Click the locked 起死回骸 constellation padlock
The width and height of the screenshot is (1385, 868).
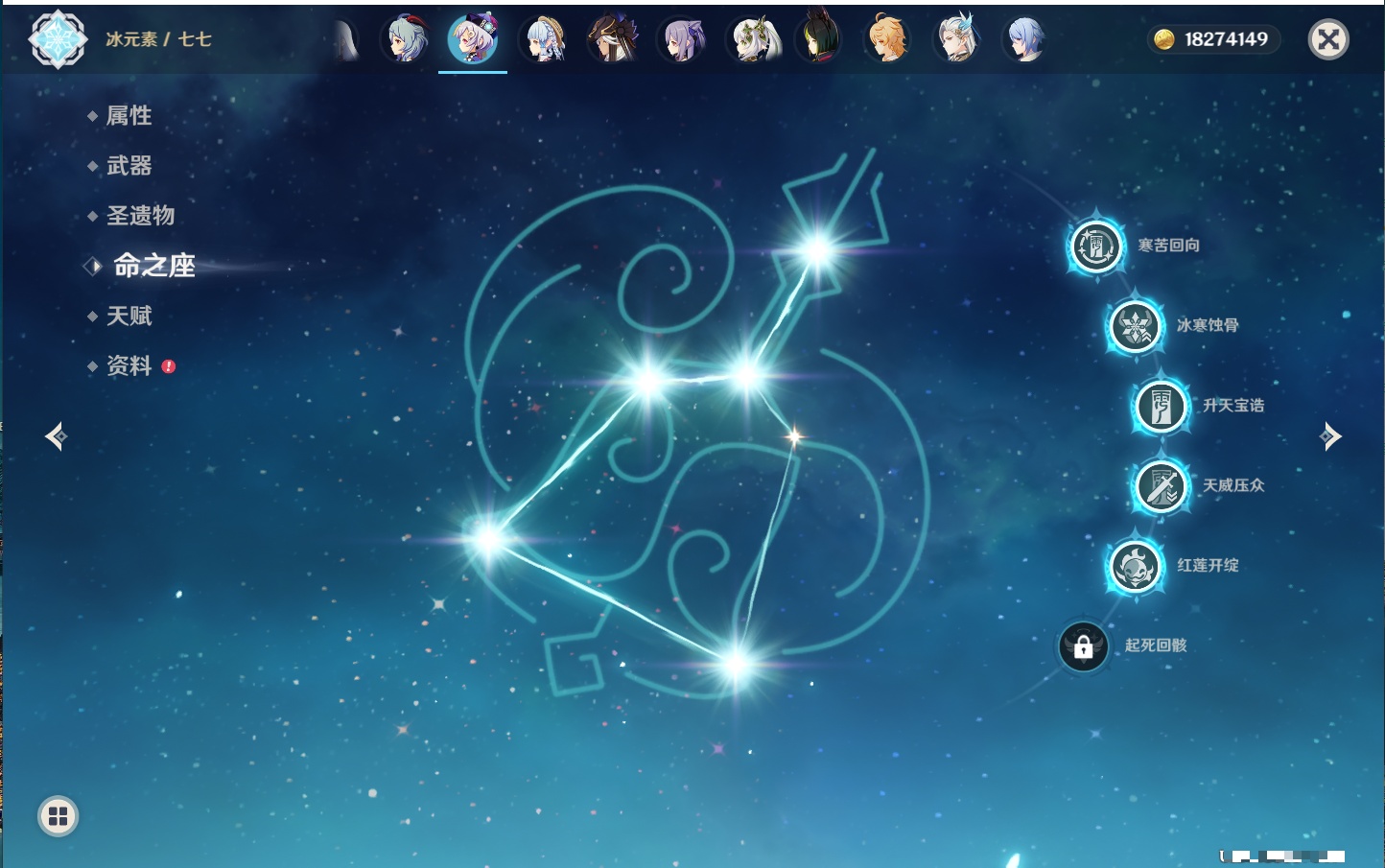click(1084, 646)
